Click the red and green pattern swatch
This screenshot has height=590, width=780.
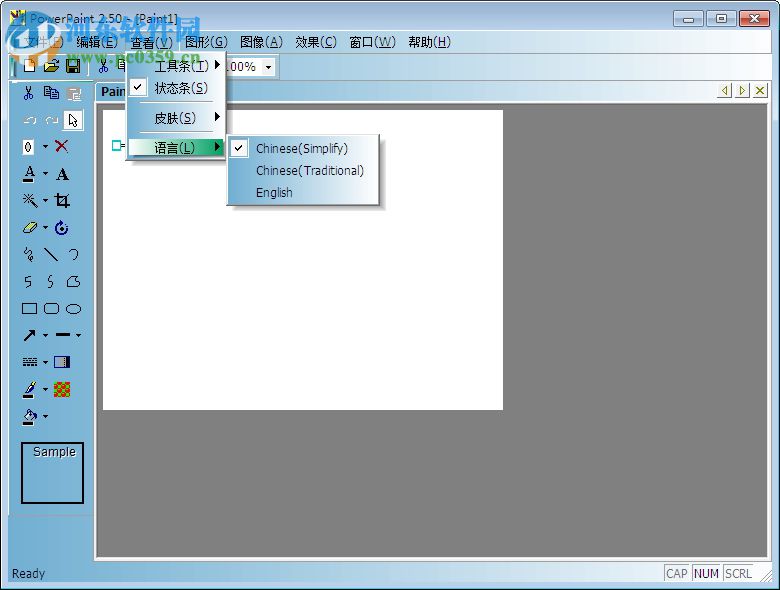[x=62, y=389]
